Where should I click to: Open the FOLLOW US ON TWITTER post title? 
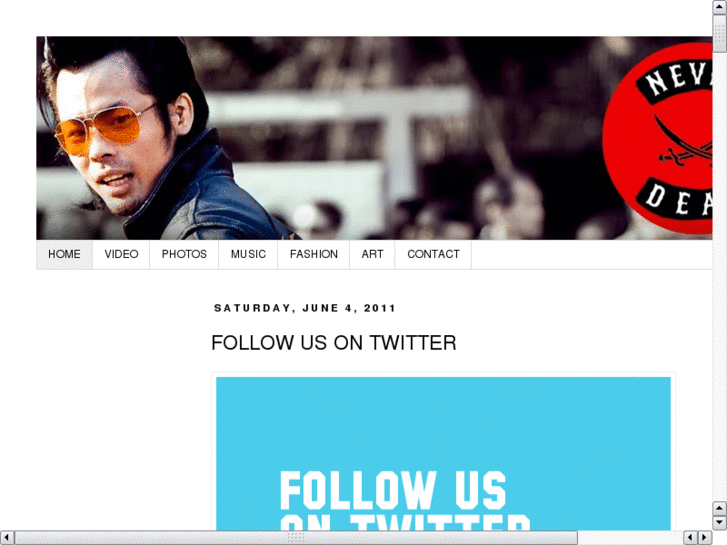pyautogui.click(x=334, y=343)
